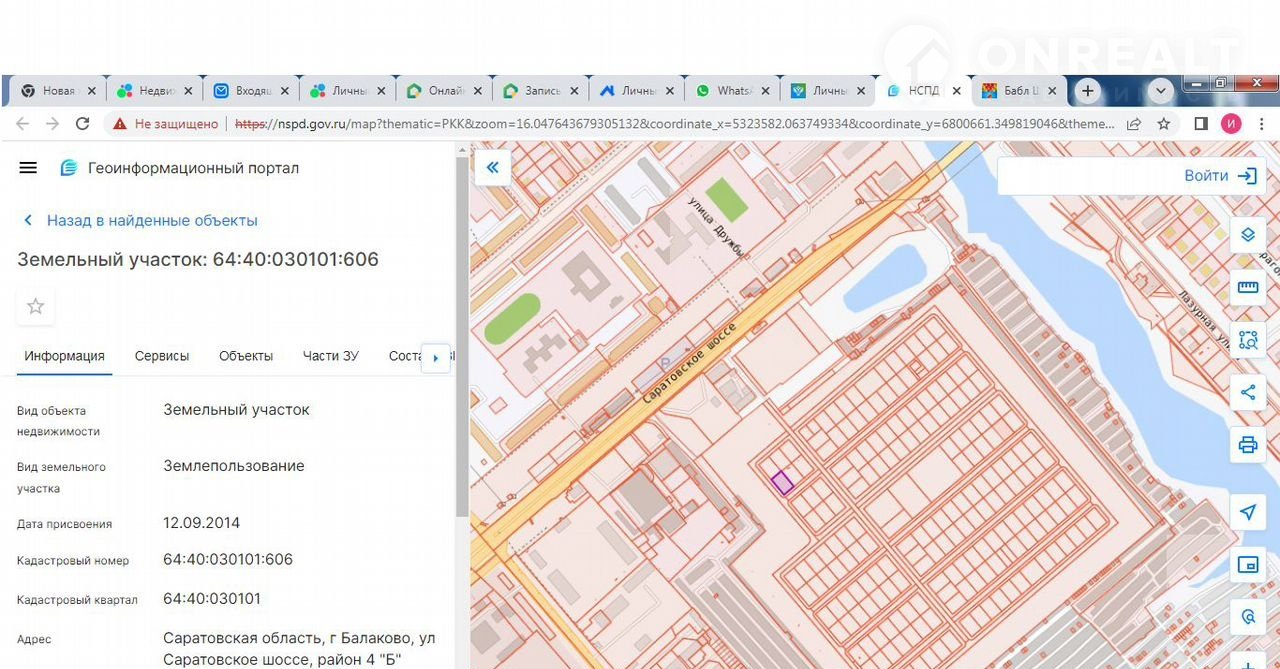This screenshot has height=669, width=1280.
Task: Reload the page in the browser
Action: pyautogui.click(x=83, y=124)
